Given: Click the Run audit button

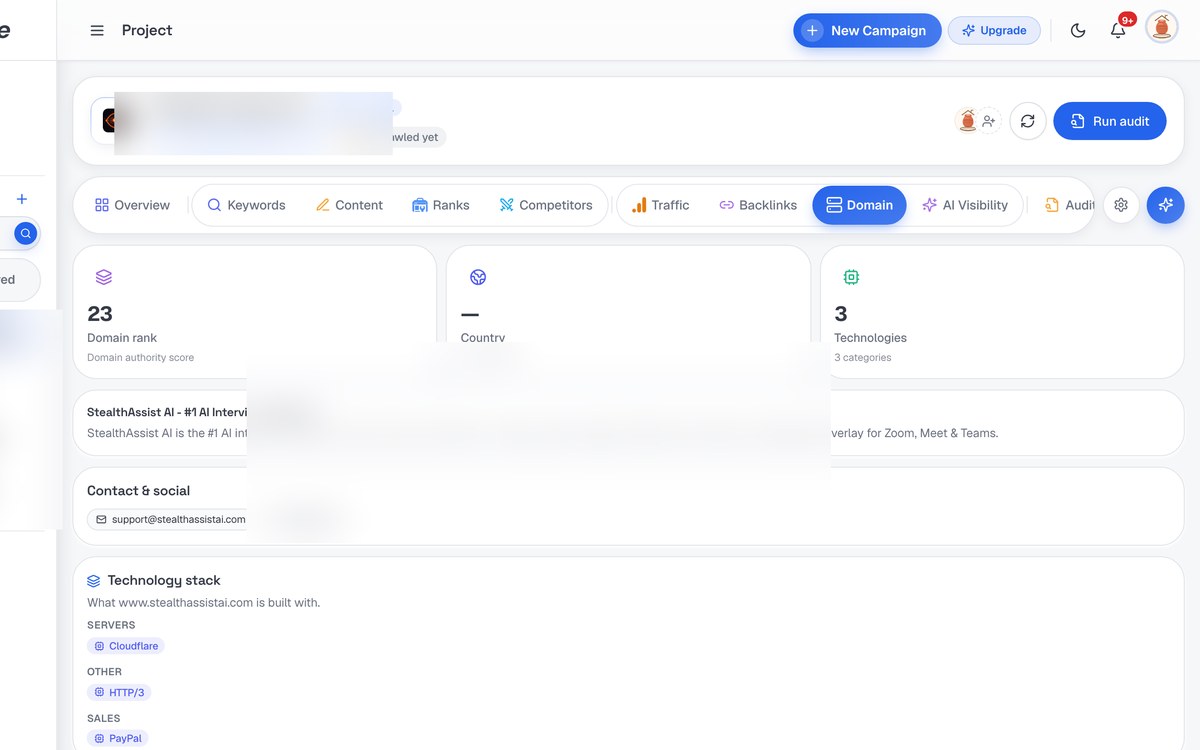Looking at the screenshot, I should (x=1110, y=121).
